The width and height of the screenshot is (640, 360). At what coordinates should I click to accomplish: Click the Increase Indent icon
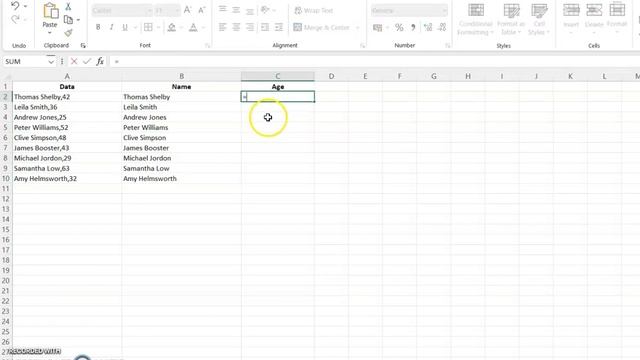[x=279, y=27]
